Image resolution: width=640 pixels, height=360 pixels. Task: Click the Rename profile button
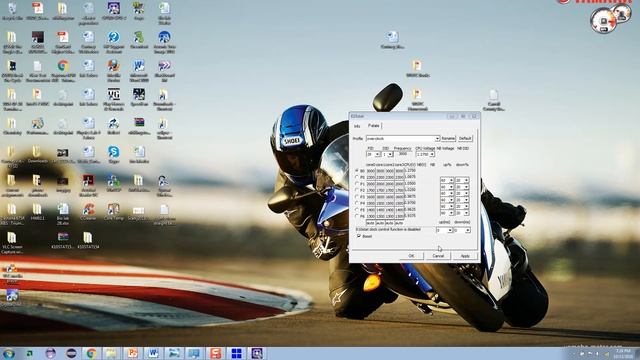tap(448, 139)
